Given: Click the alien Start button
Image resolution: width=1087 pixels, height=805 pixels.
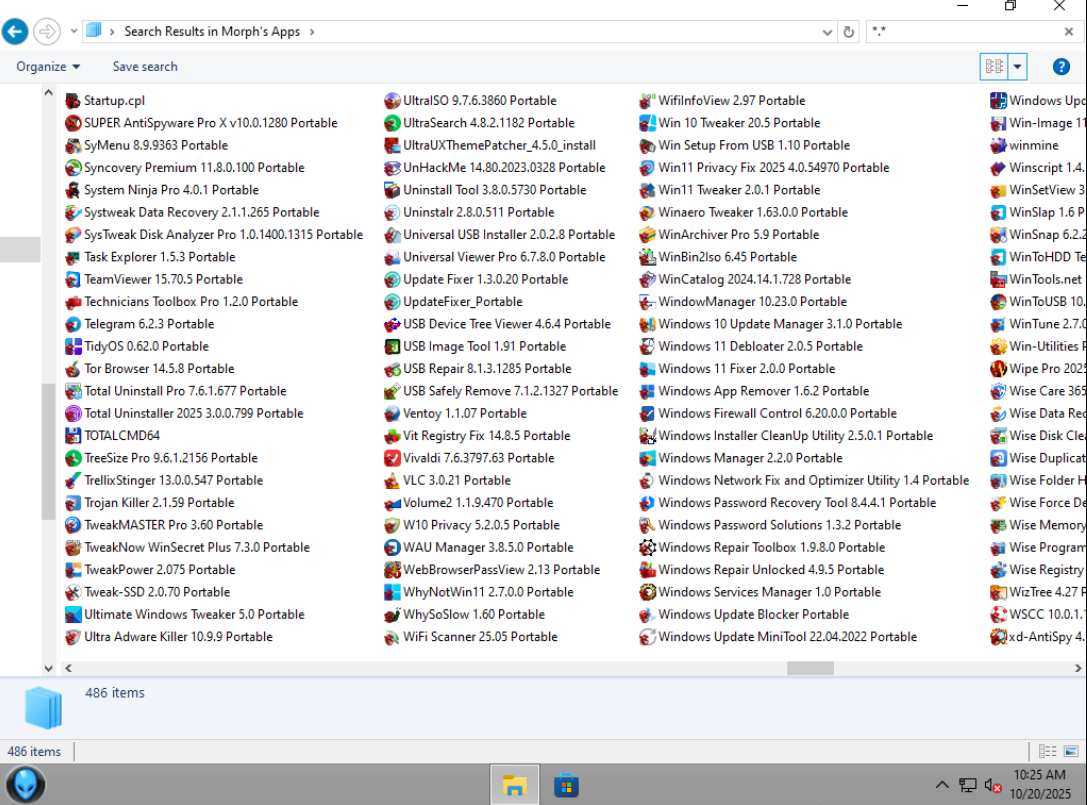Looking at the screenshot, I should [x=26, y=785].
